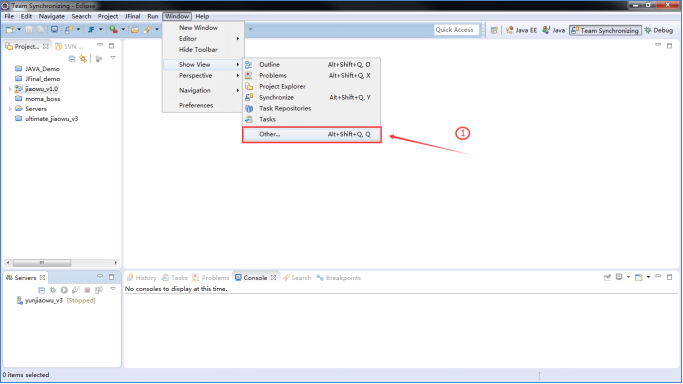Click the Open Perspective icon
The width and height of the screenshot is (683, 384).
[494, 30]
